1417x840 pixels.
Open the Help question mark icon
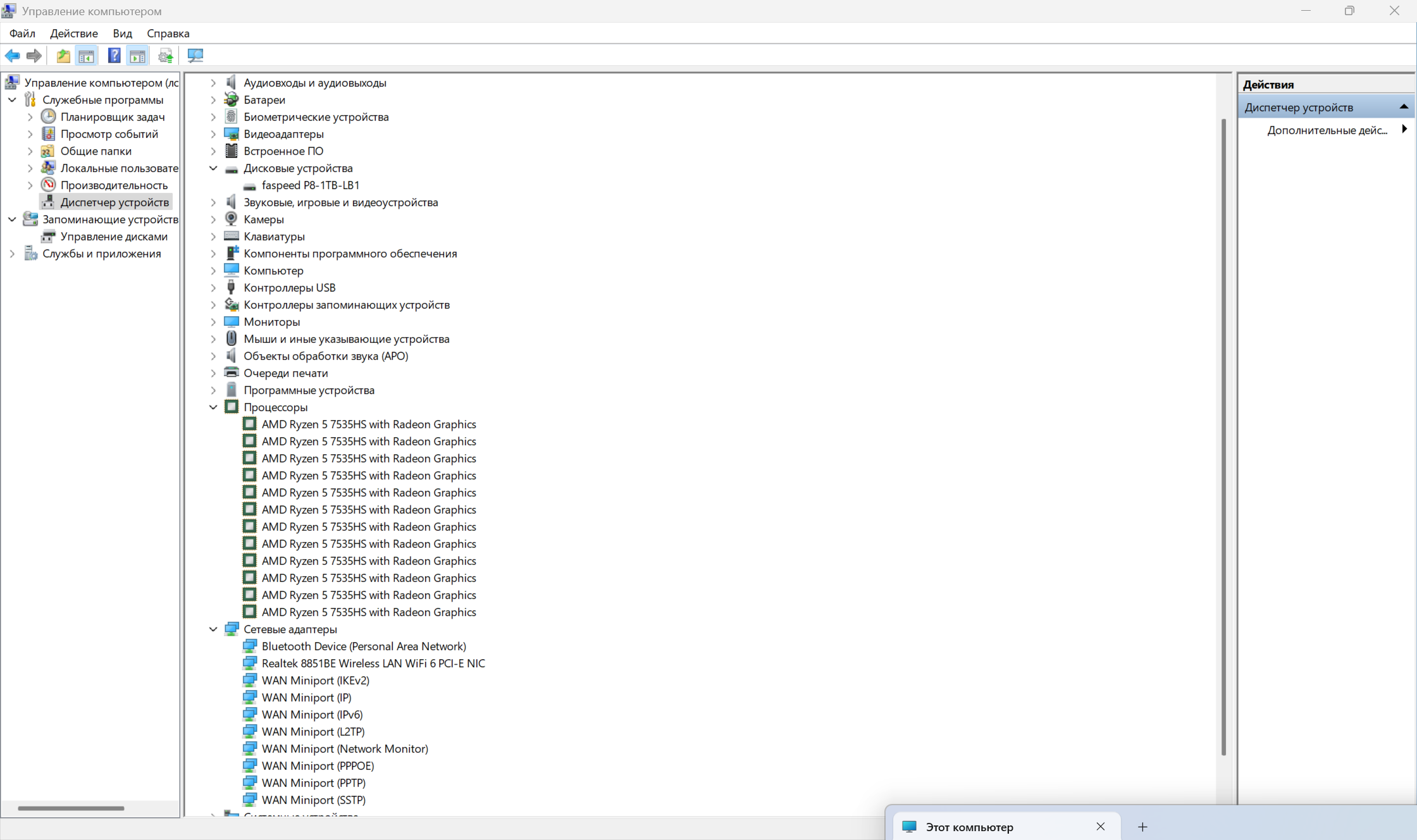click(114, 56)
